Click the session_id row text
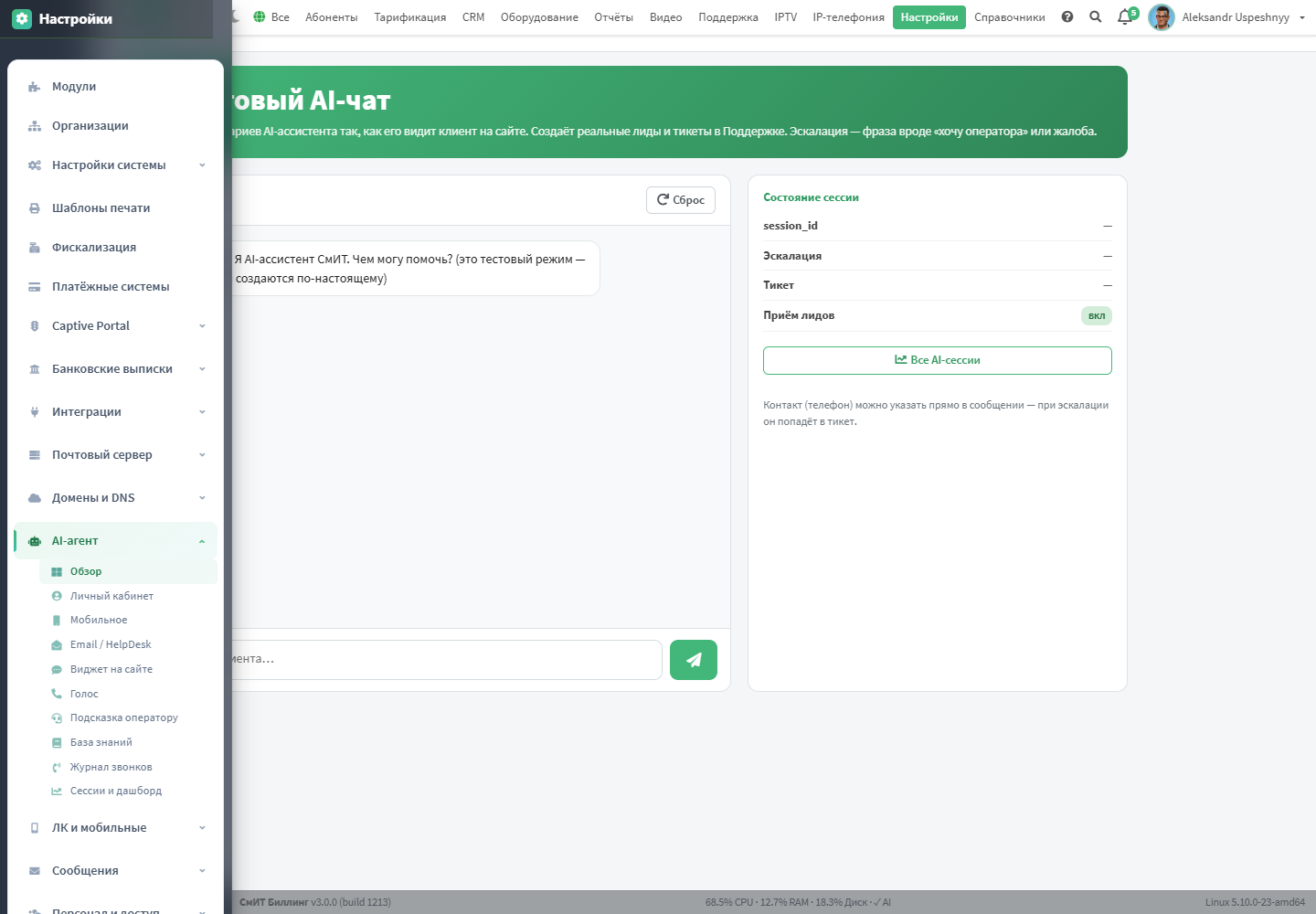The image size is (1316, 914). pos(791,226)
